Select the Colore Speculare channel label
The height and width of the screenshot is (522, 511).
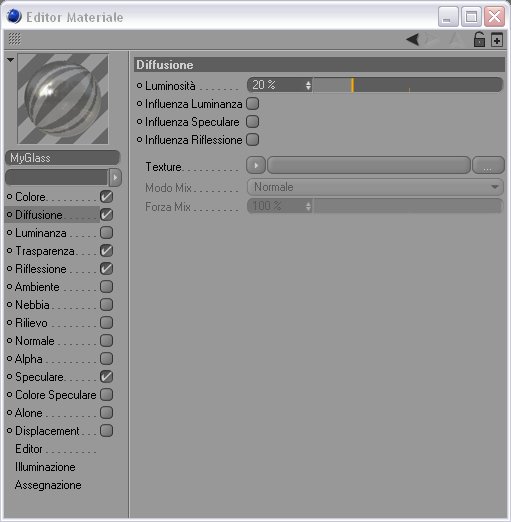click(x=56, y=395)
